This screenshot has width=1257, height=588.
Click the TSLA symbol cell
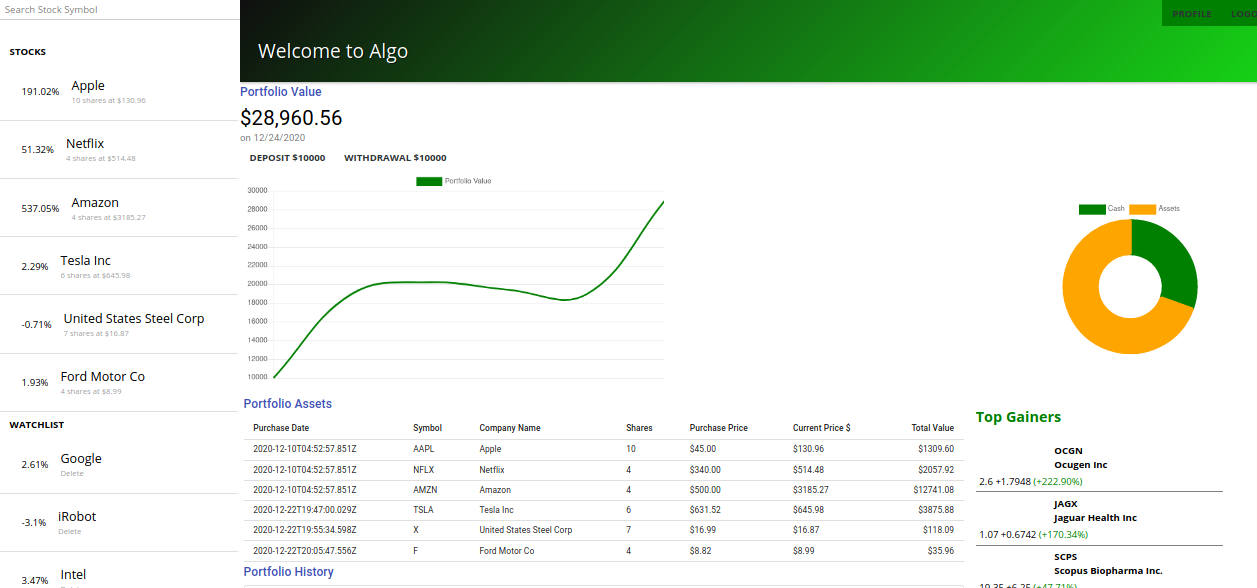coord(424,510)
